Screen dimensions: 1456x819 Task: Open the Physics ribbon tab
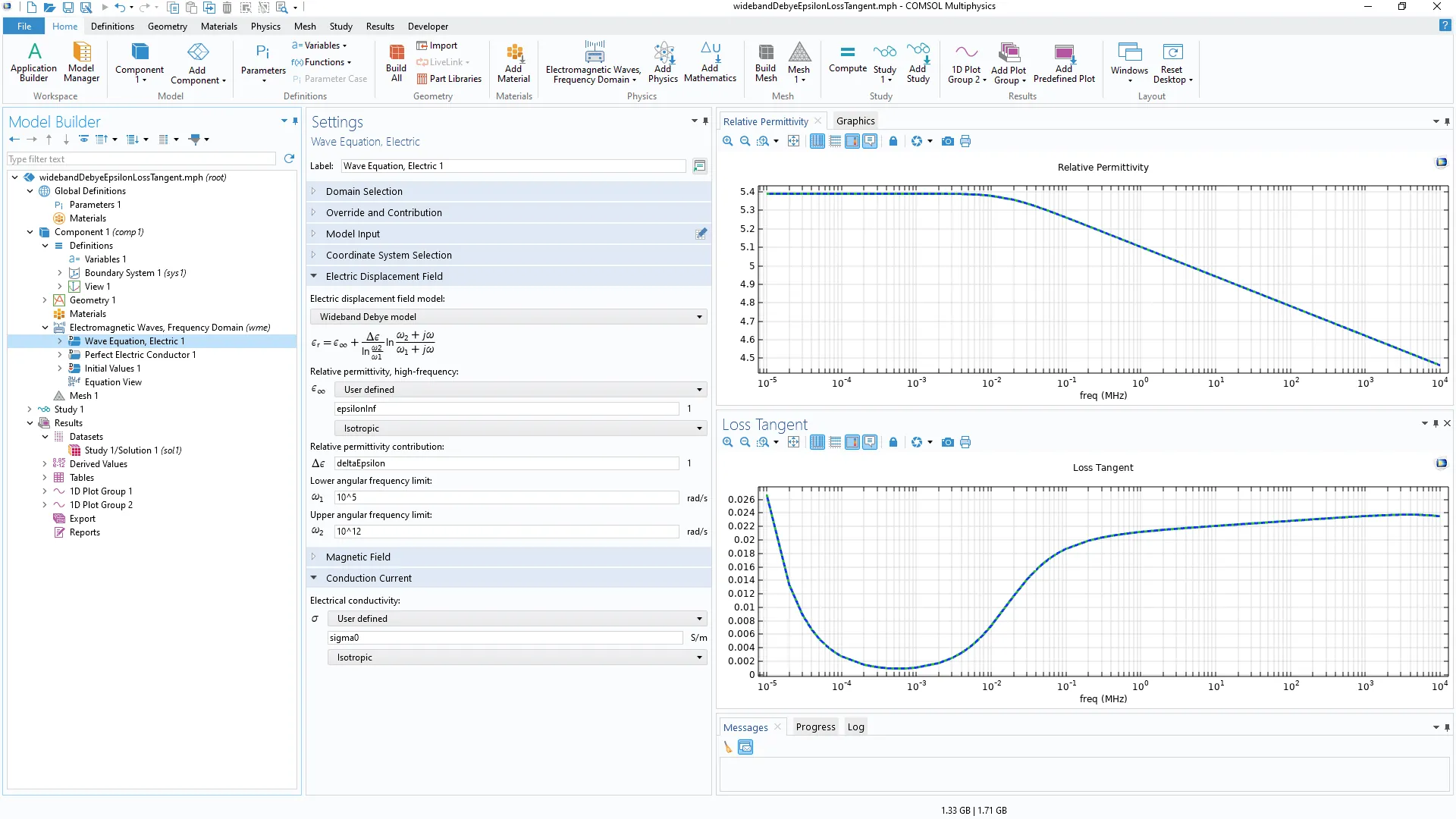(265, 27)
